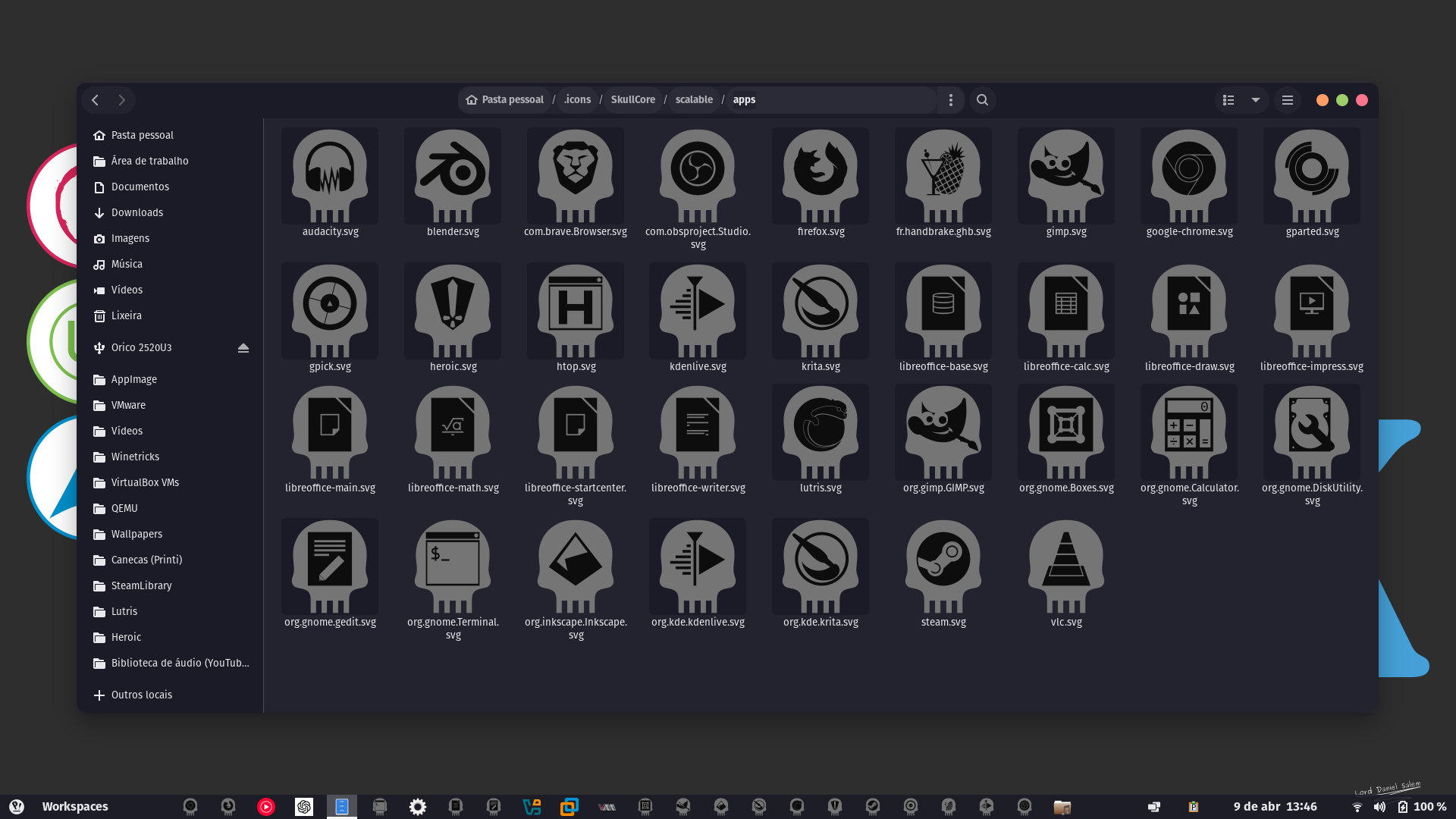Image resolution: width=1456 pixels, height=819 pixels.
Task: Select org.gnome.DiskUtility.svg icon
Action: [1312, 432]
